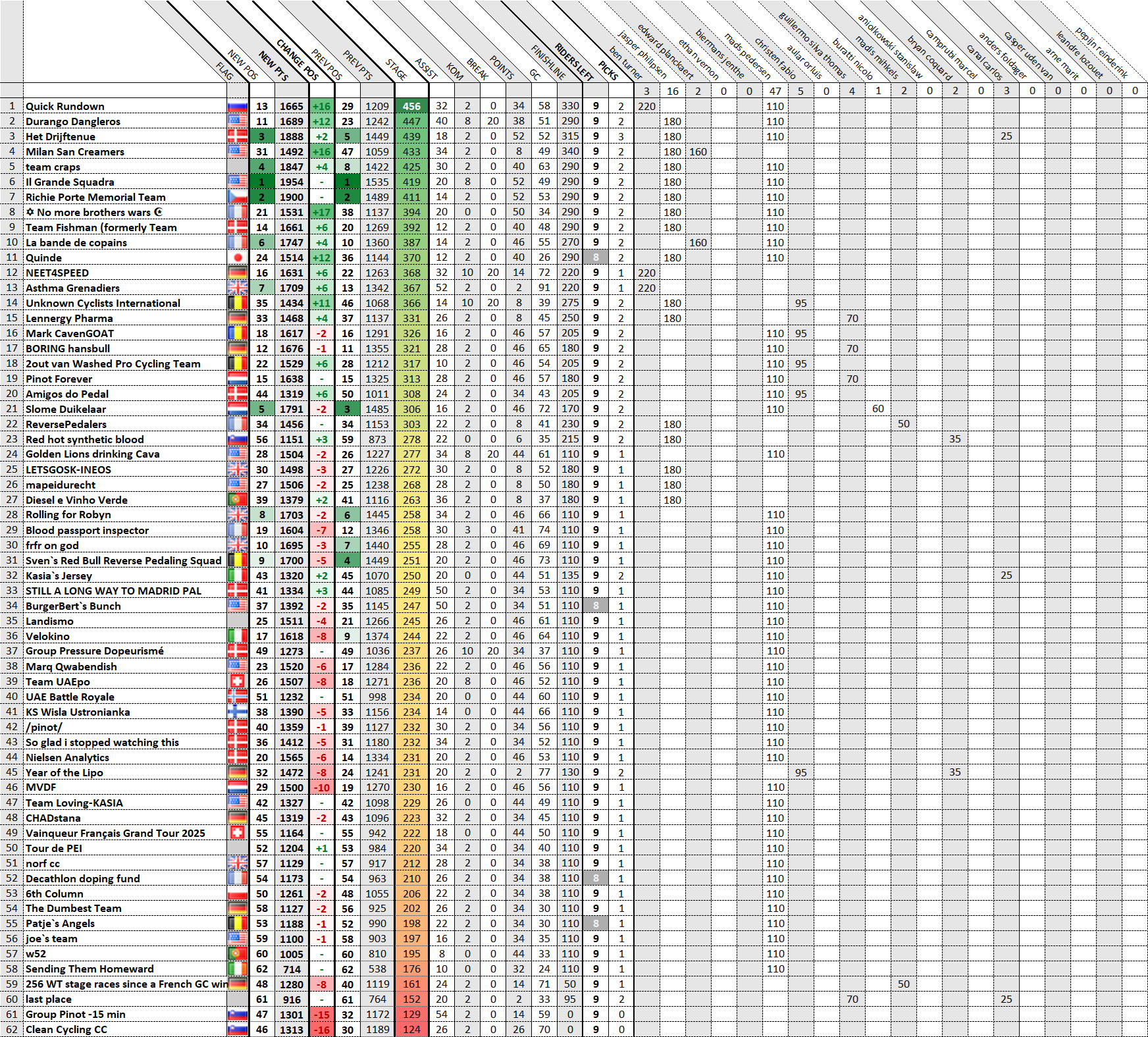1148x1037 pixels.
Task: Click "STILL A LONG WAY TO MADRID PAL"
Action: coord(114,591)
